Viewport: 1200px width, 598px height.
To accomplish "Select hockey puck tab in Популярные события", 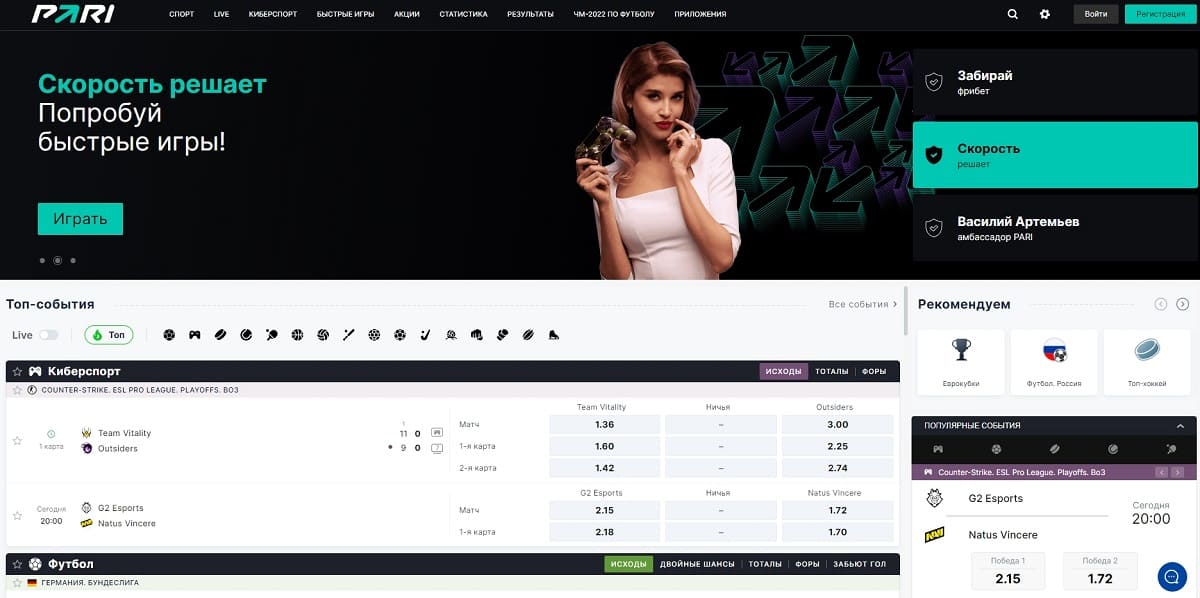I will click(x=1054, y=450).
